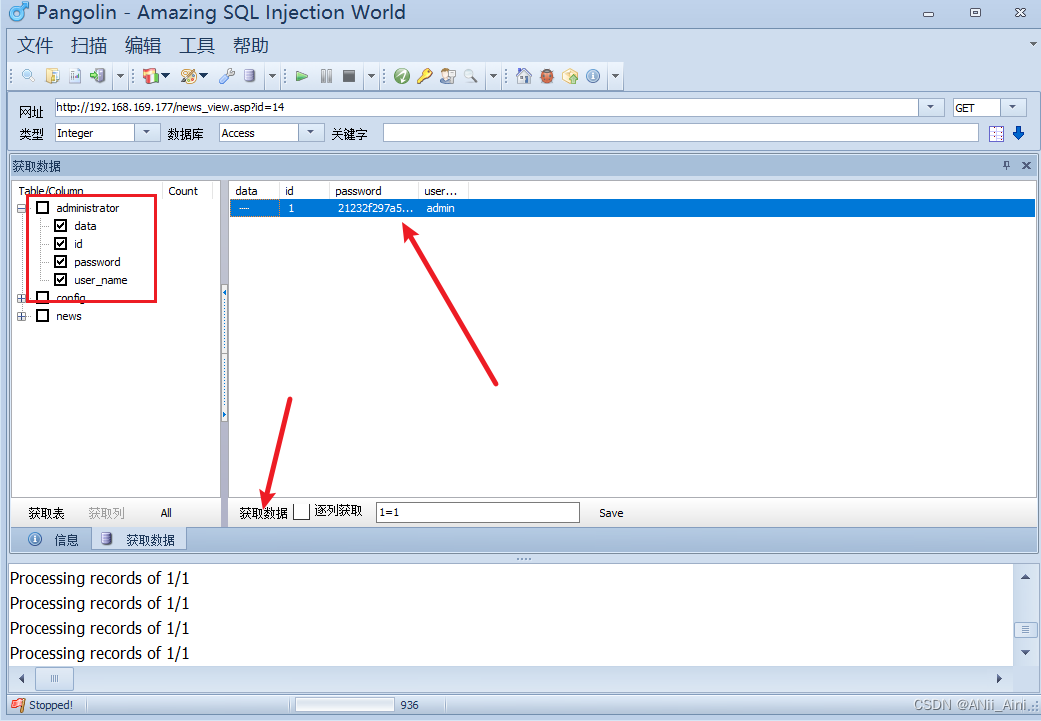Uncheck the id column checkbox

click(x=60, y=244)
